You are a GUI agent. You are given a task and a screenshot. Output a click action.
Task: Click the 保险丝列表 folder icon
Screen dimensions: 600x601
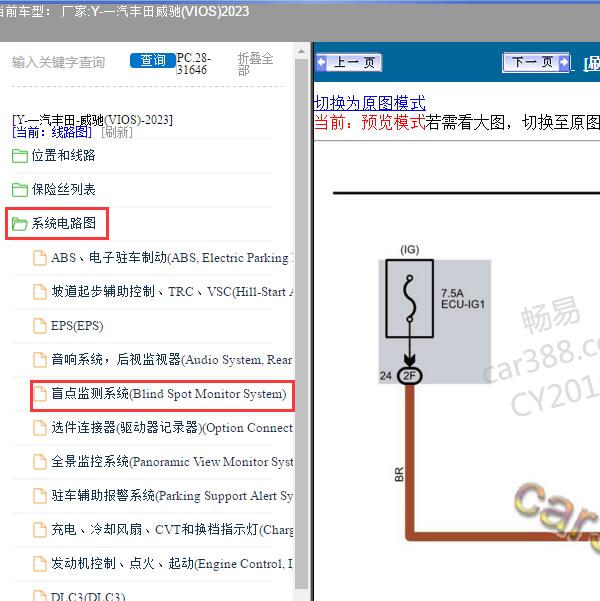20,190
